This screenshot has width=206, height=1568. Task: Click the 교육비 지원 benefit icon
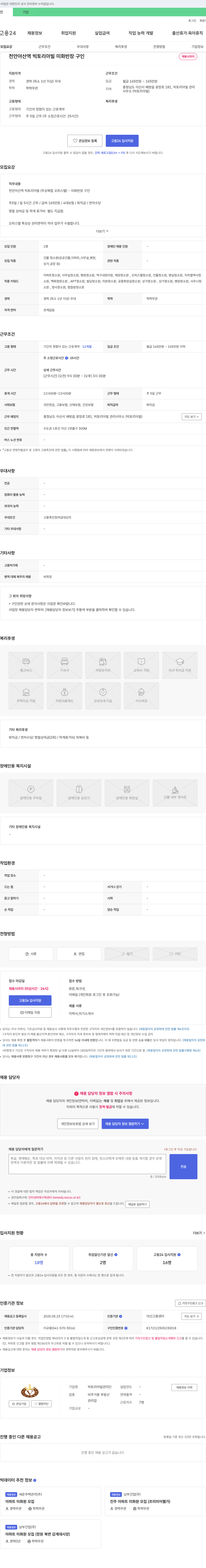(x=142, y=665)
